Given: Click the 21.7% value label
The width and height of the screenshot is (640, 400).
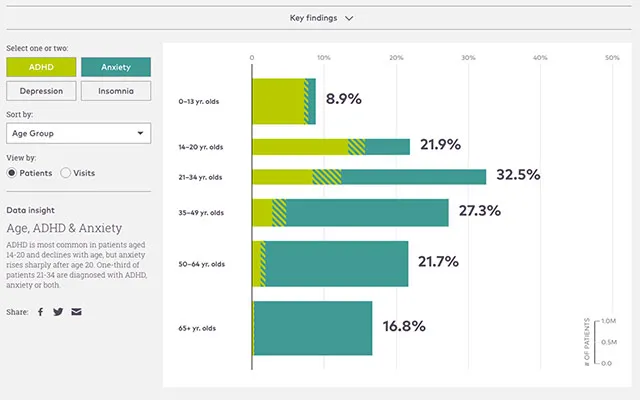Looking at the screenshot, I should pyautogui.click(x=438, y=261).
